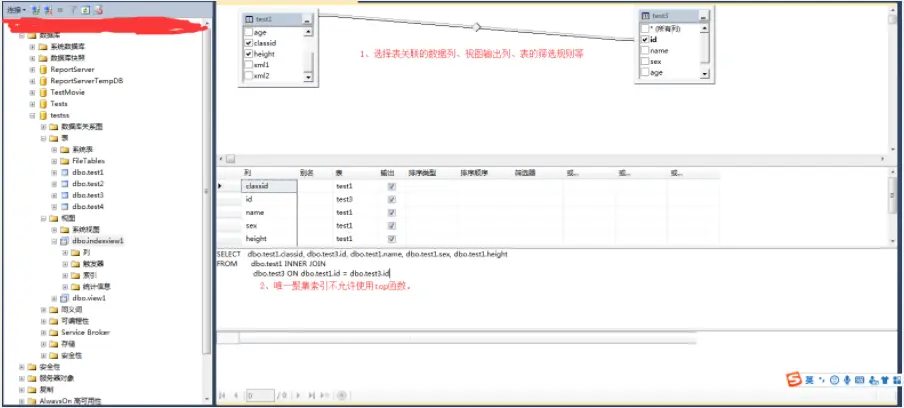
Task: Click the Sogou soft keyboard icon
Action: tap(860, 380)
